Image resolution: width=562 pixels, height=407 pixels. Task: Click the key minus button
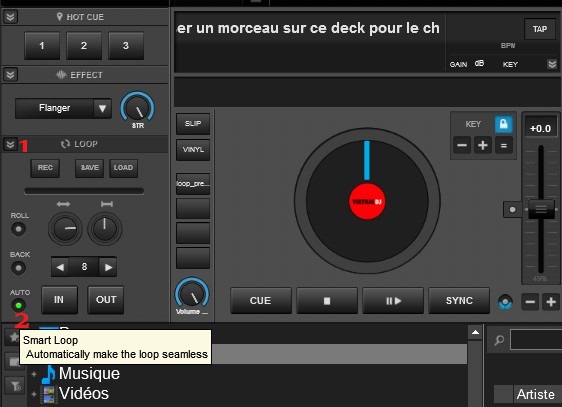tap(462, 145)
